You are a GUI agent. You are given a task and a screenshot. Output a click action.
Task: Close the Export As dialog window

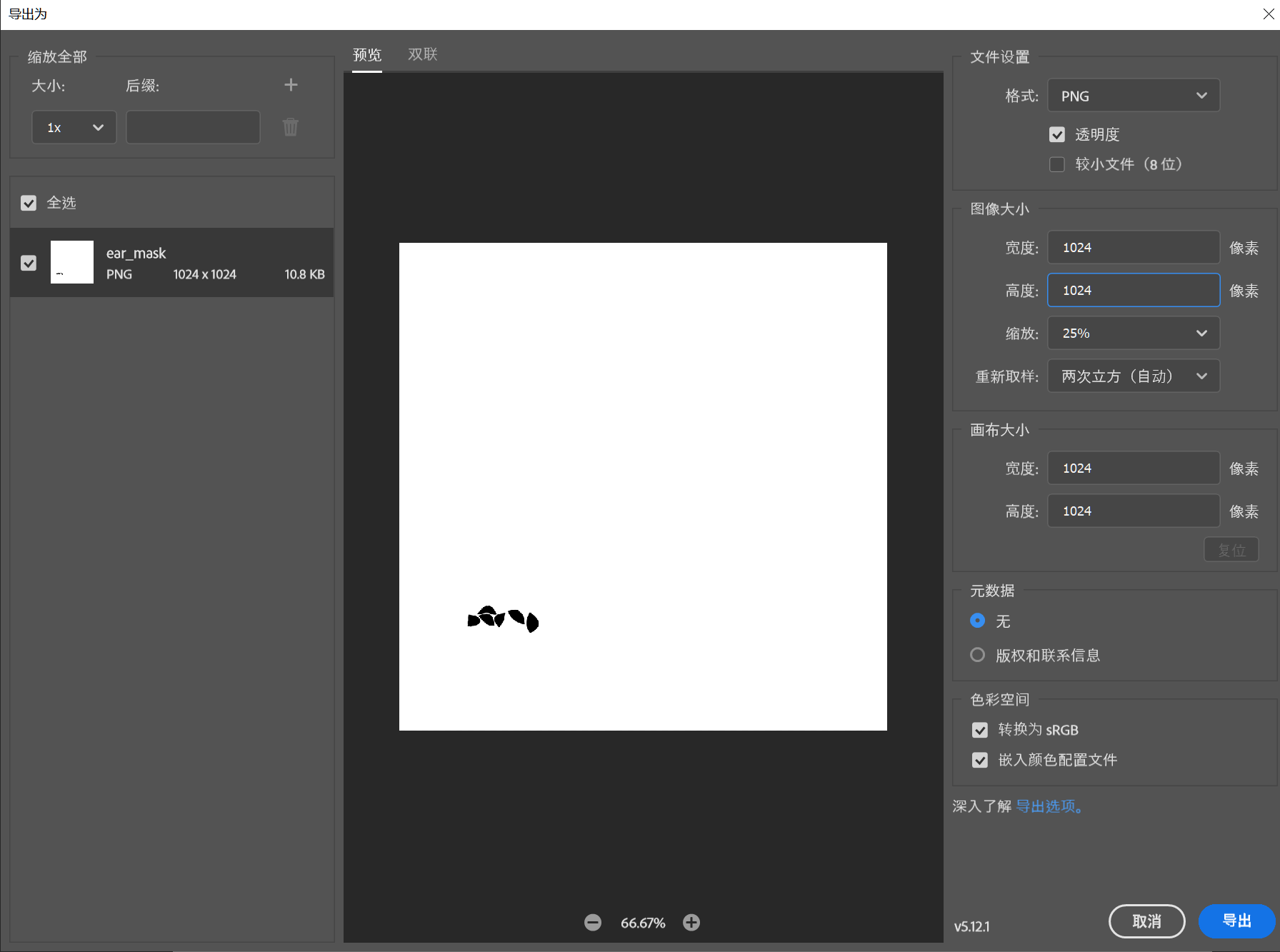tap(1268, 14)
